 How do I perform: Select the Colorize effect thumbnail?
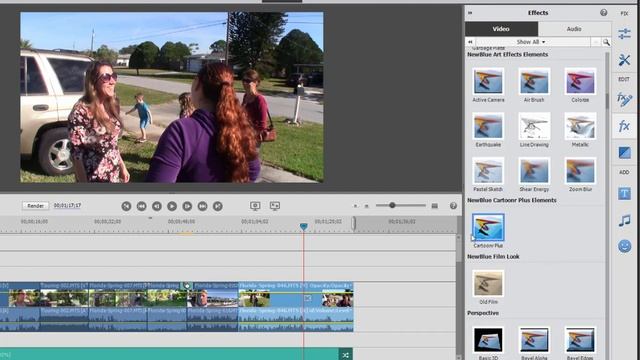(x=580, y=81)
